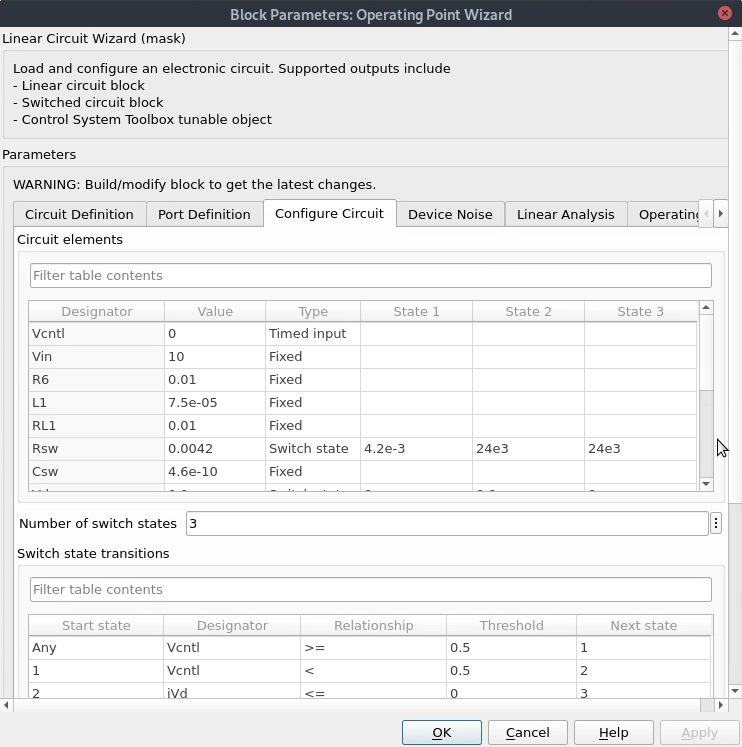Go to the Linear Analysis tab

click(566, 214)
